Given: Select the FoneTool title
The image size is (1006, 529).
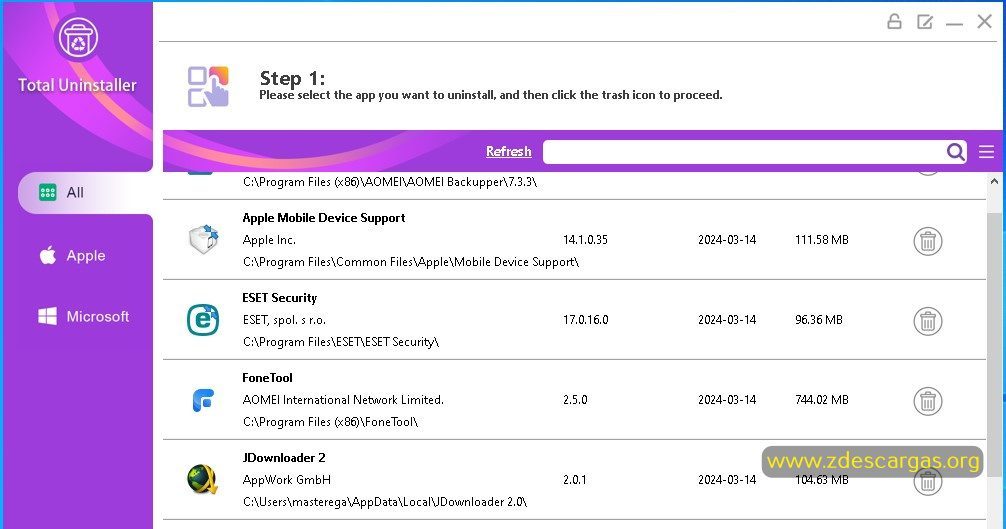Looking at the screenshot, I should pos(268,378).
